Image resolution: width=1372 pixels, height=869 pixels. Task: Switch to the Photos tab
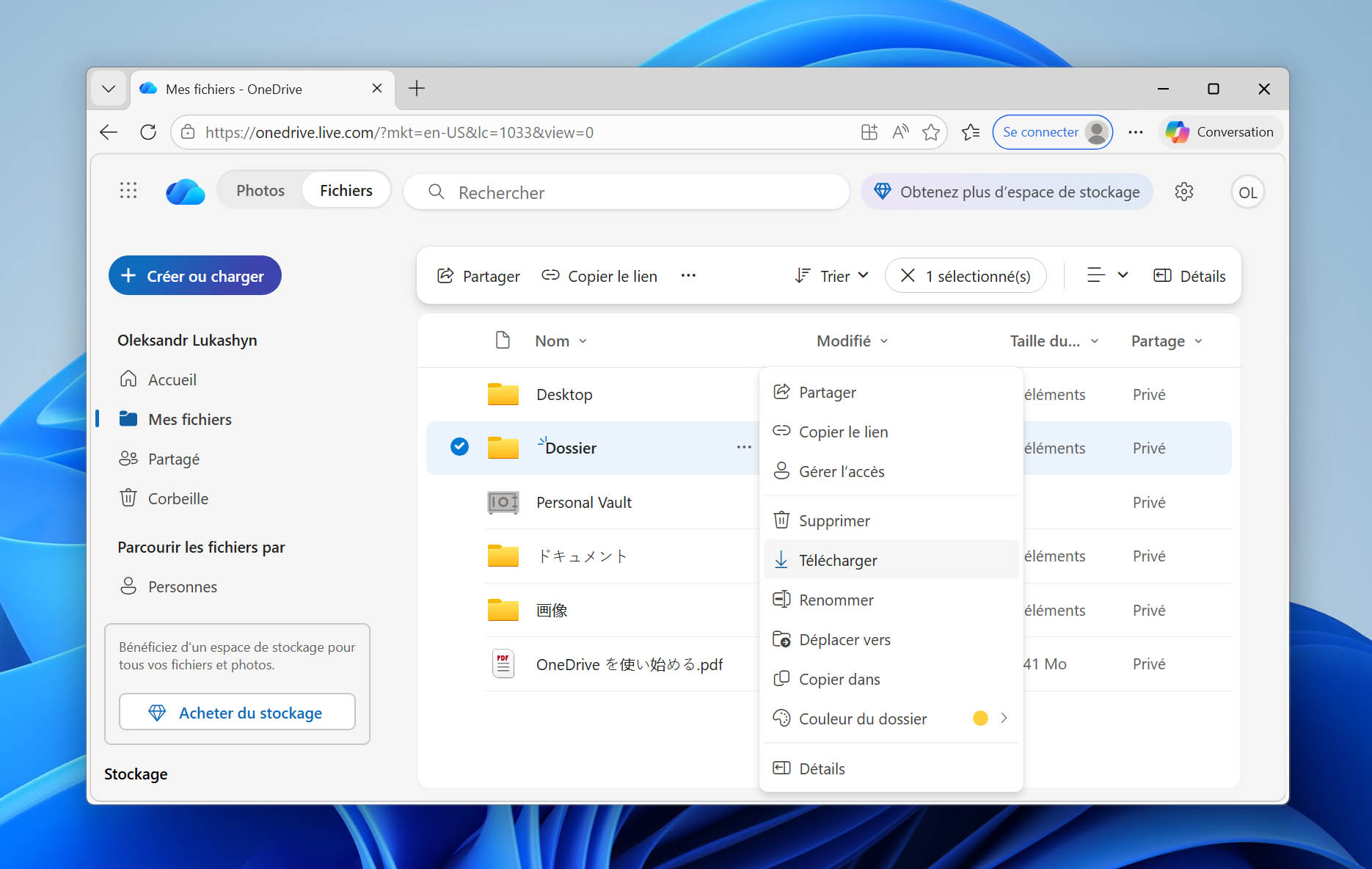260,191
